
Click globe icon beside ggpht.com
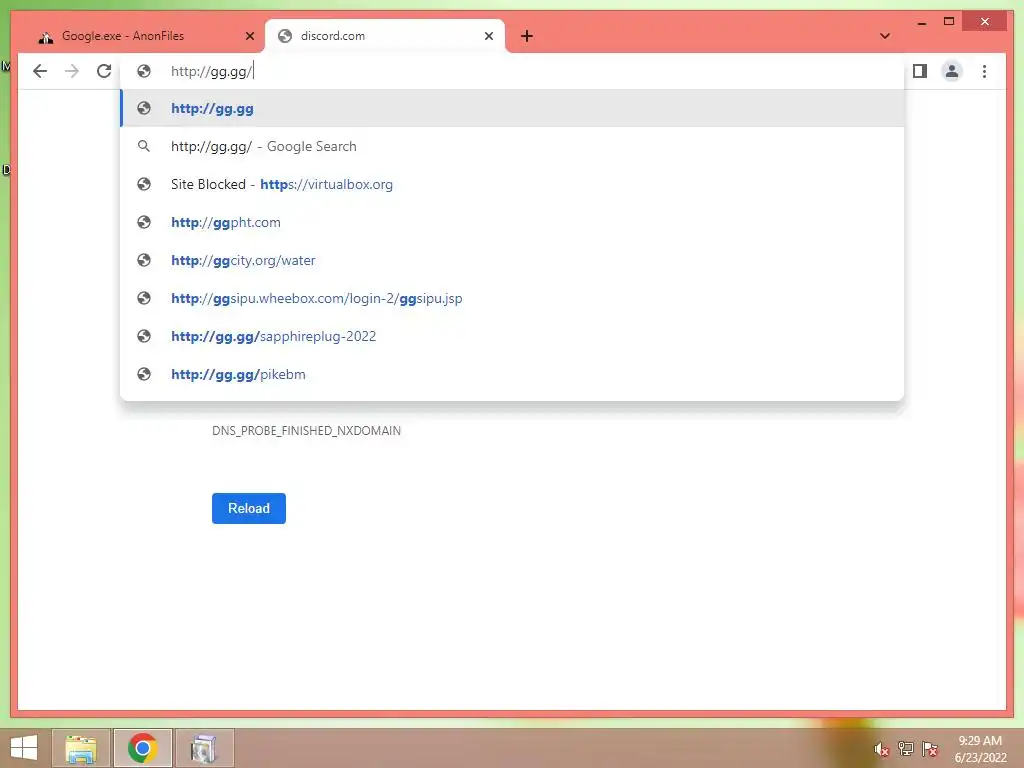tap(144, 222)
